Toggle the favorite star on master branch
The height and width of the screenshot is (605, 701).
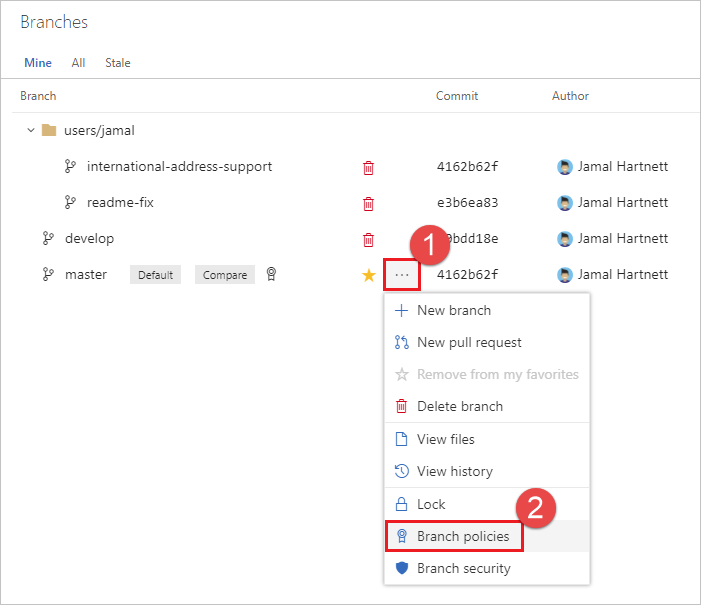[369, 275]
